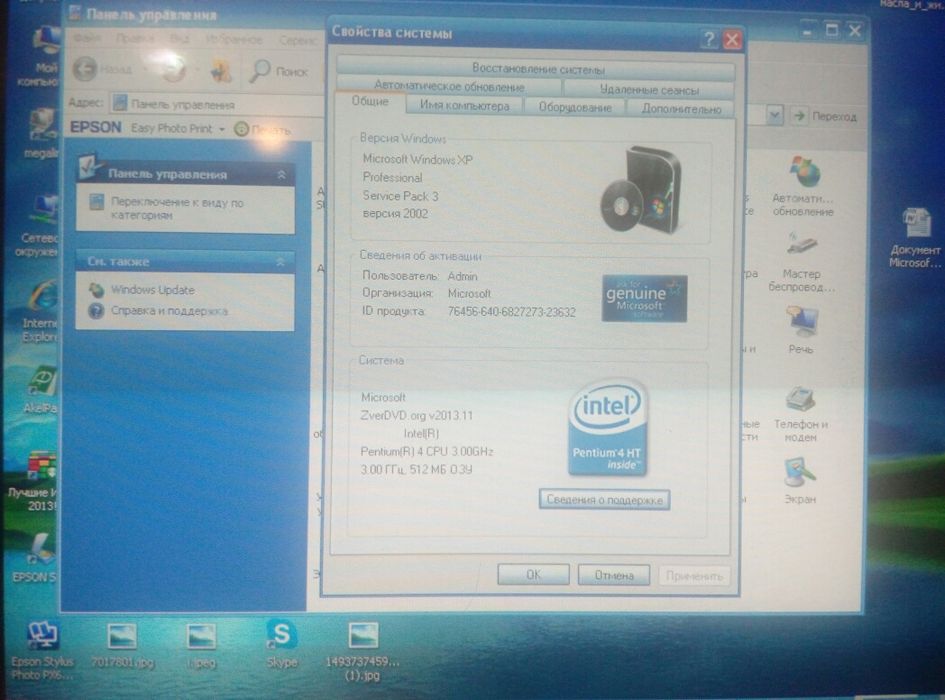The height and width of the screenshot is (700, 945).
Task: Select Мой компьютер desktop icon
Action: tap(42, 55)
